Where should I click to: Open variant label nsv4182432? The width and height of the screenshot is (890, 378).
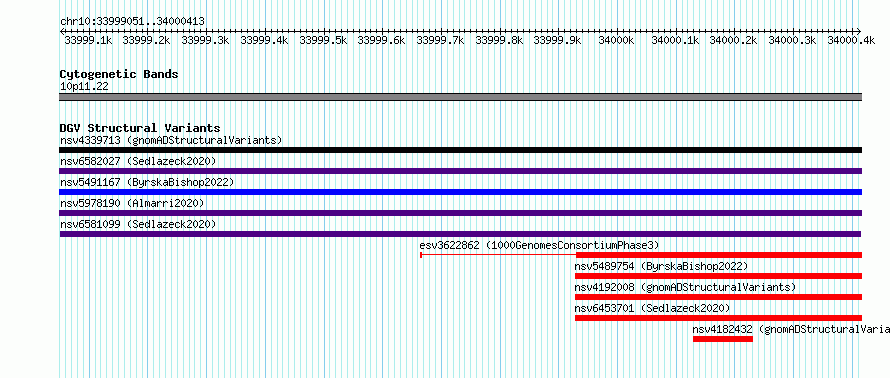tap(723, 329)
